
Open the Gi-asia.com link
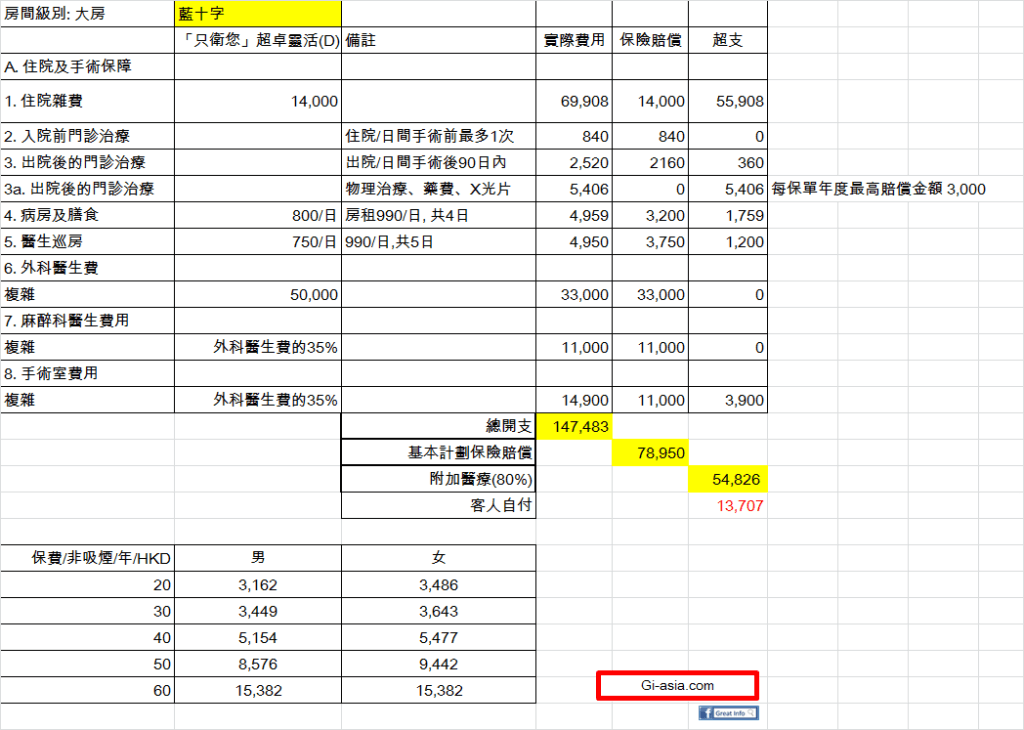677,686
